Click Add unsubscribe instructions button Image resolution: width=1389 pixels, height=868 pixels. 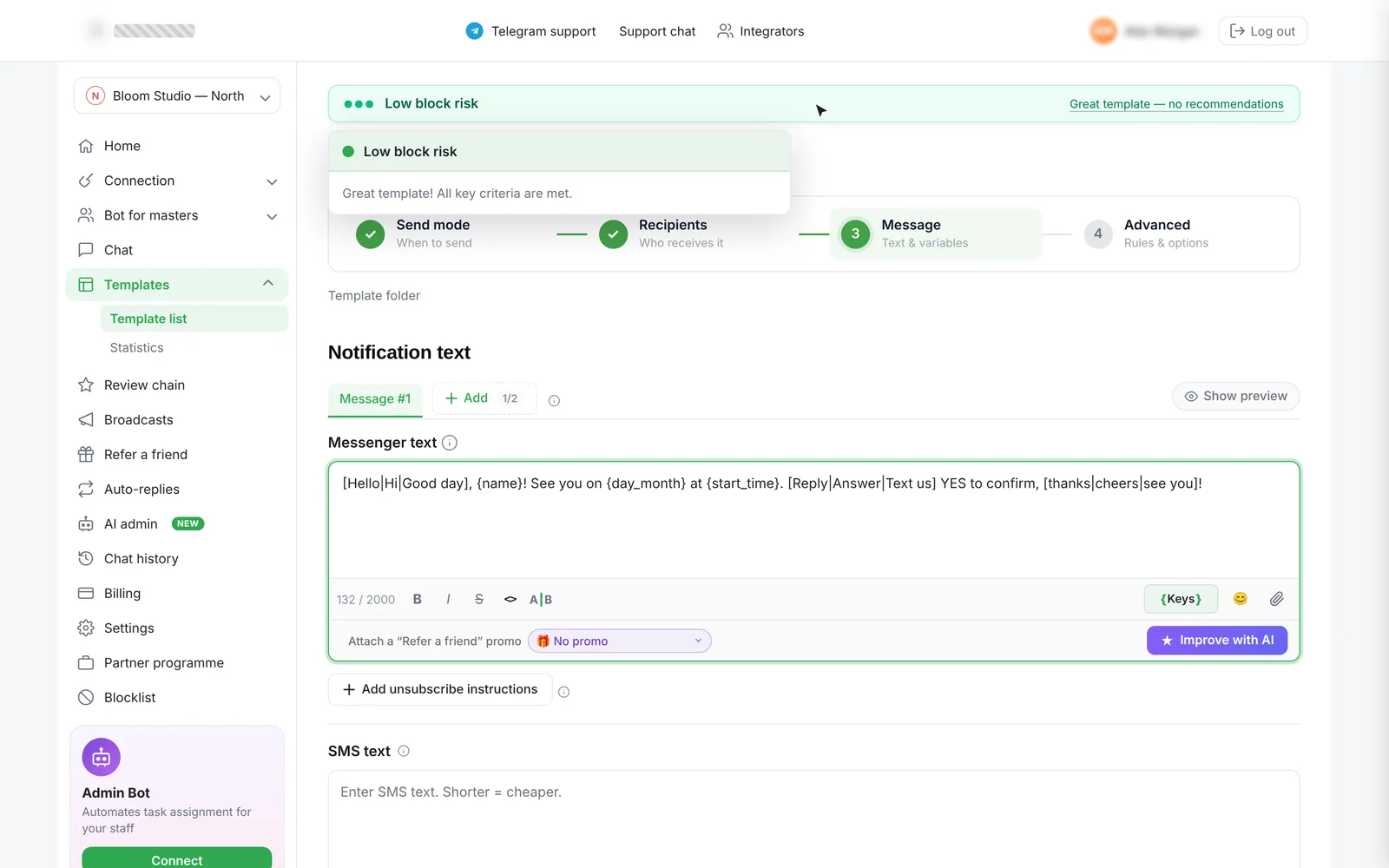click(440, 689)
